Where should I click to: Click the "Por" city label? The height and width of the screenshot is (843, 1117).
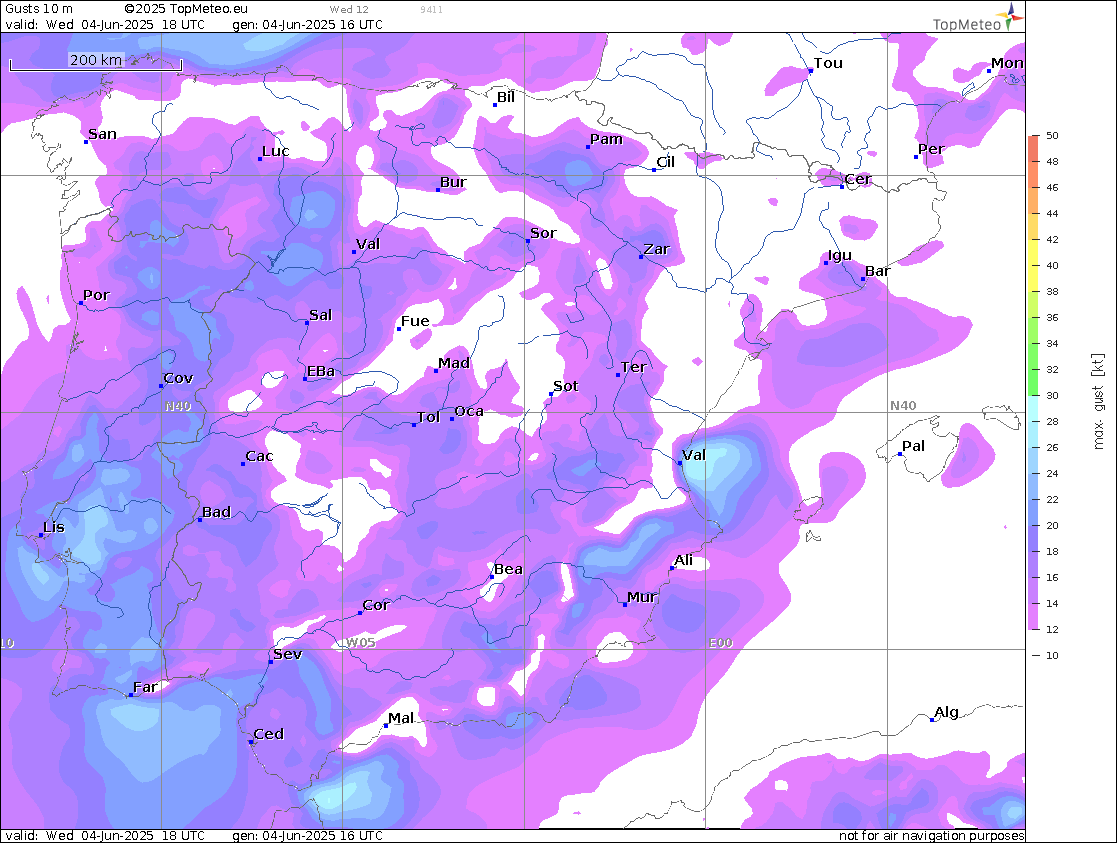coord(96,295)
